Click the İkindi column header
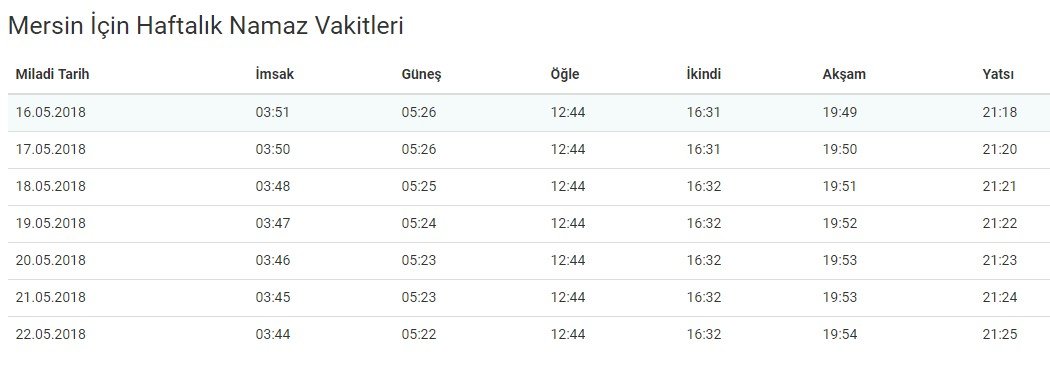Screen dimensions: 1050x365 coord(703,74)
